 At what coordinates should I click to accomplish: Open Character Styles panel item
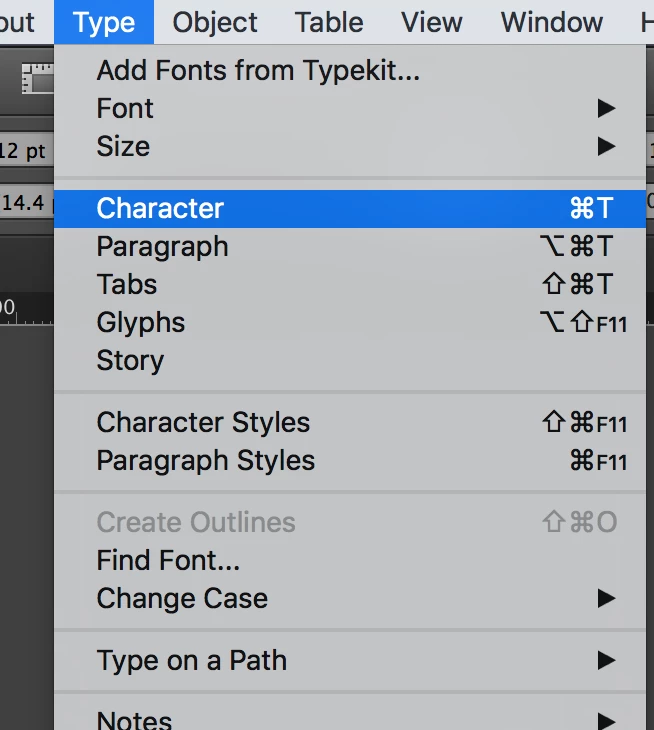pos(350,423)
